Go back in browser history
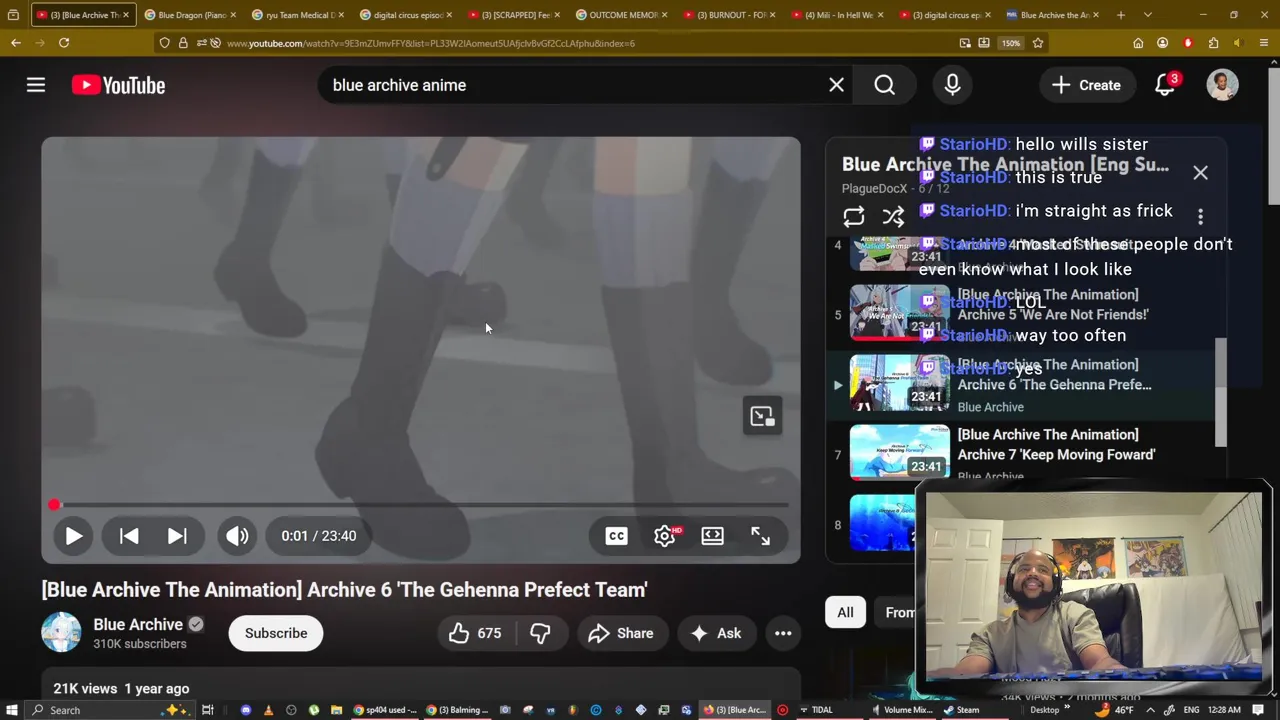1280x720 pixels. click(16, 43)
